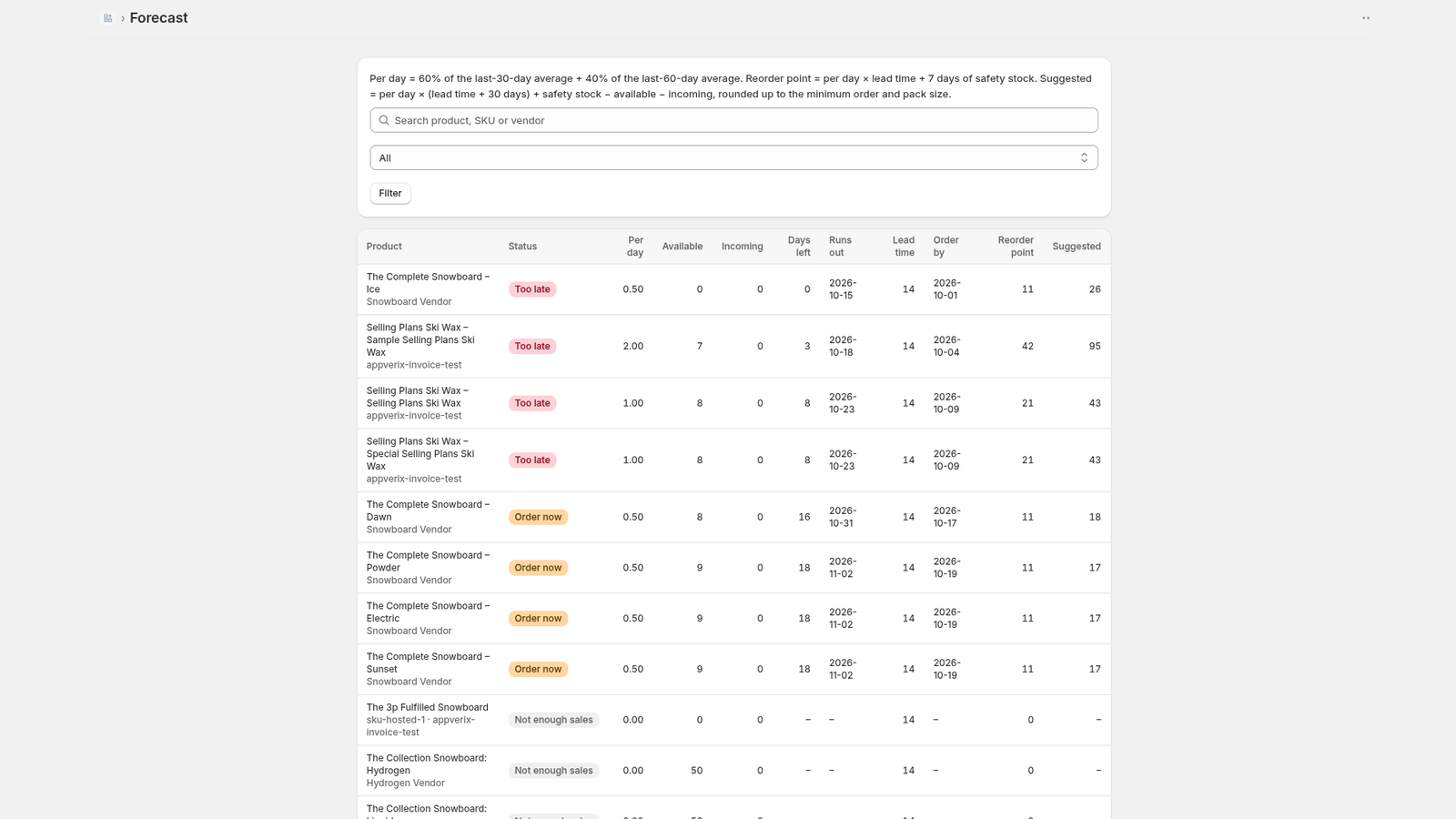Click the Suggested column header
1456x819 pixels.
point(1077,247)
